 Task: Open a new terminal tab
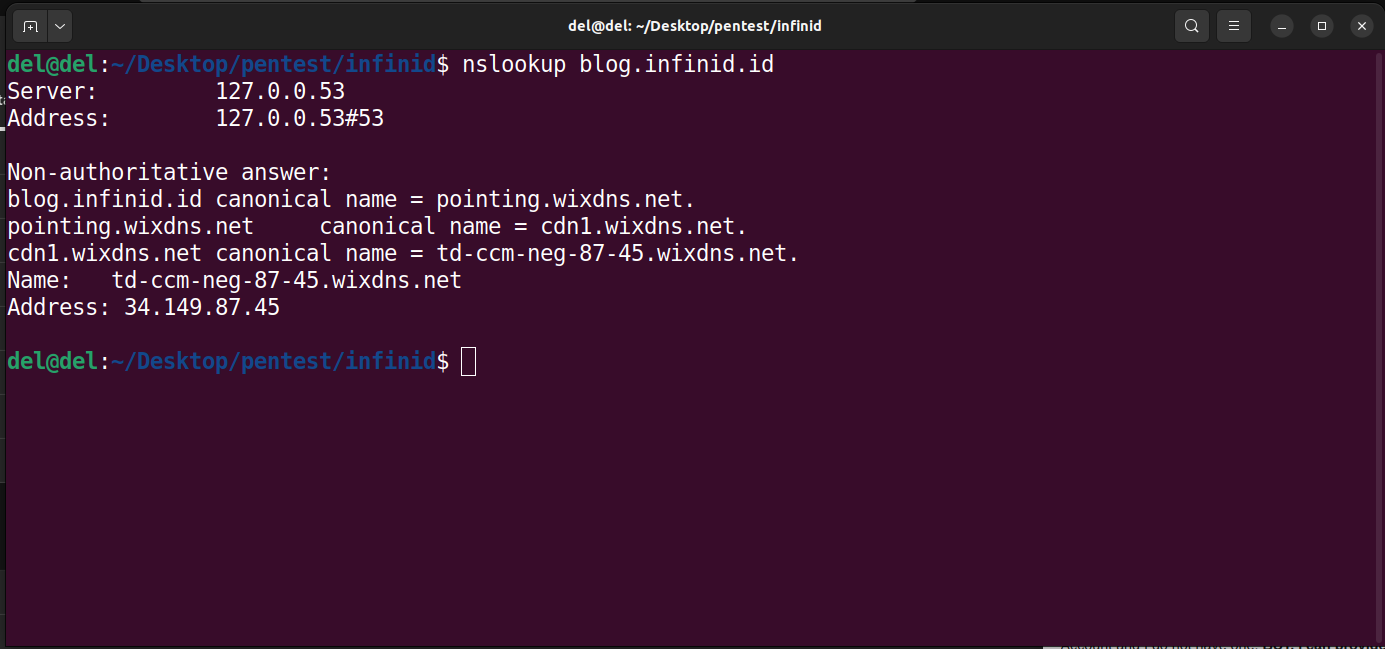point(31,26)
